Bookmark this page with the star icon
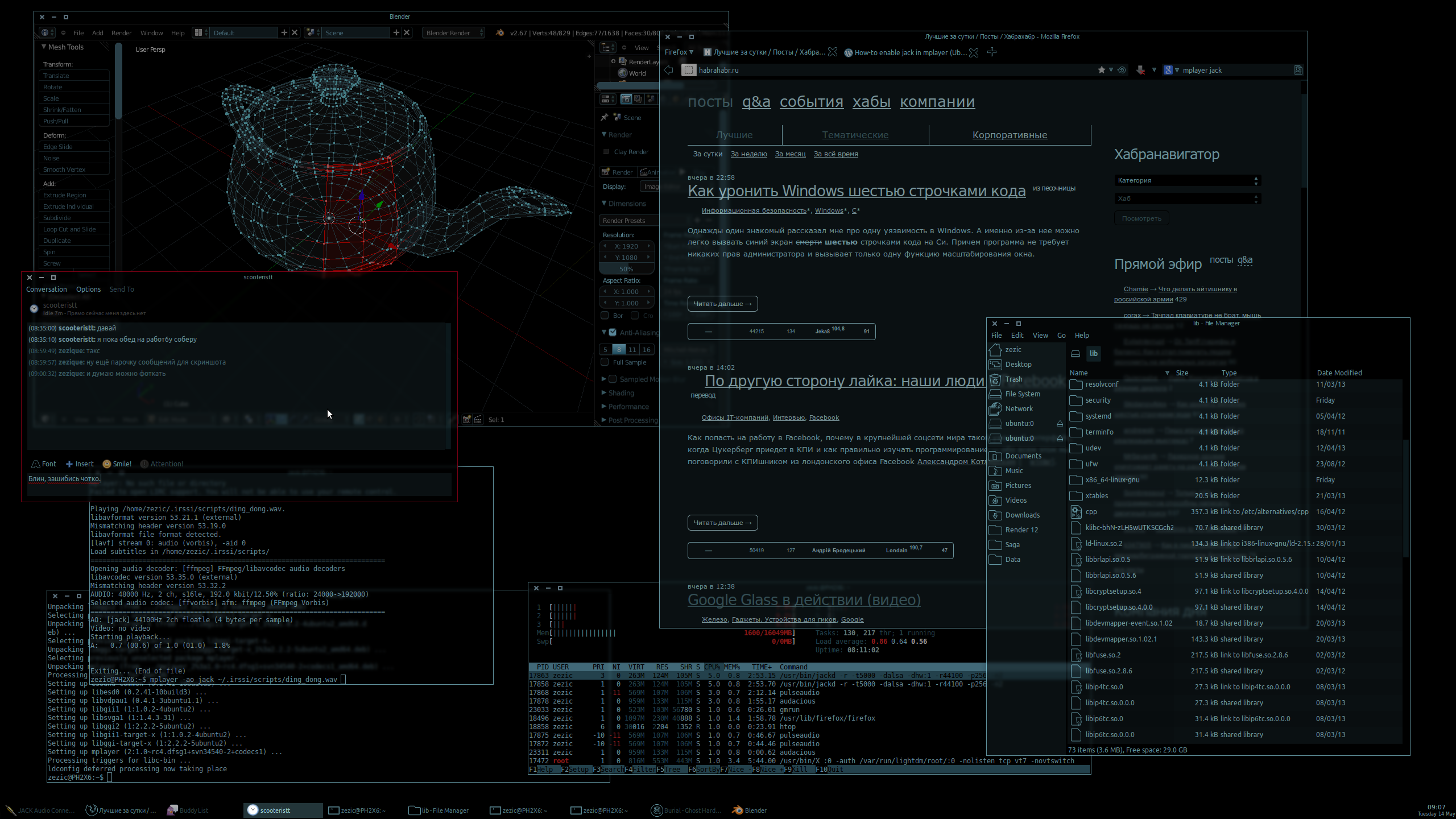 click(x=1102, y=70)
